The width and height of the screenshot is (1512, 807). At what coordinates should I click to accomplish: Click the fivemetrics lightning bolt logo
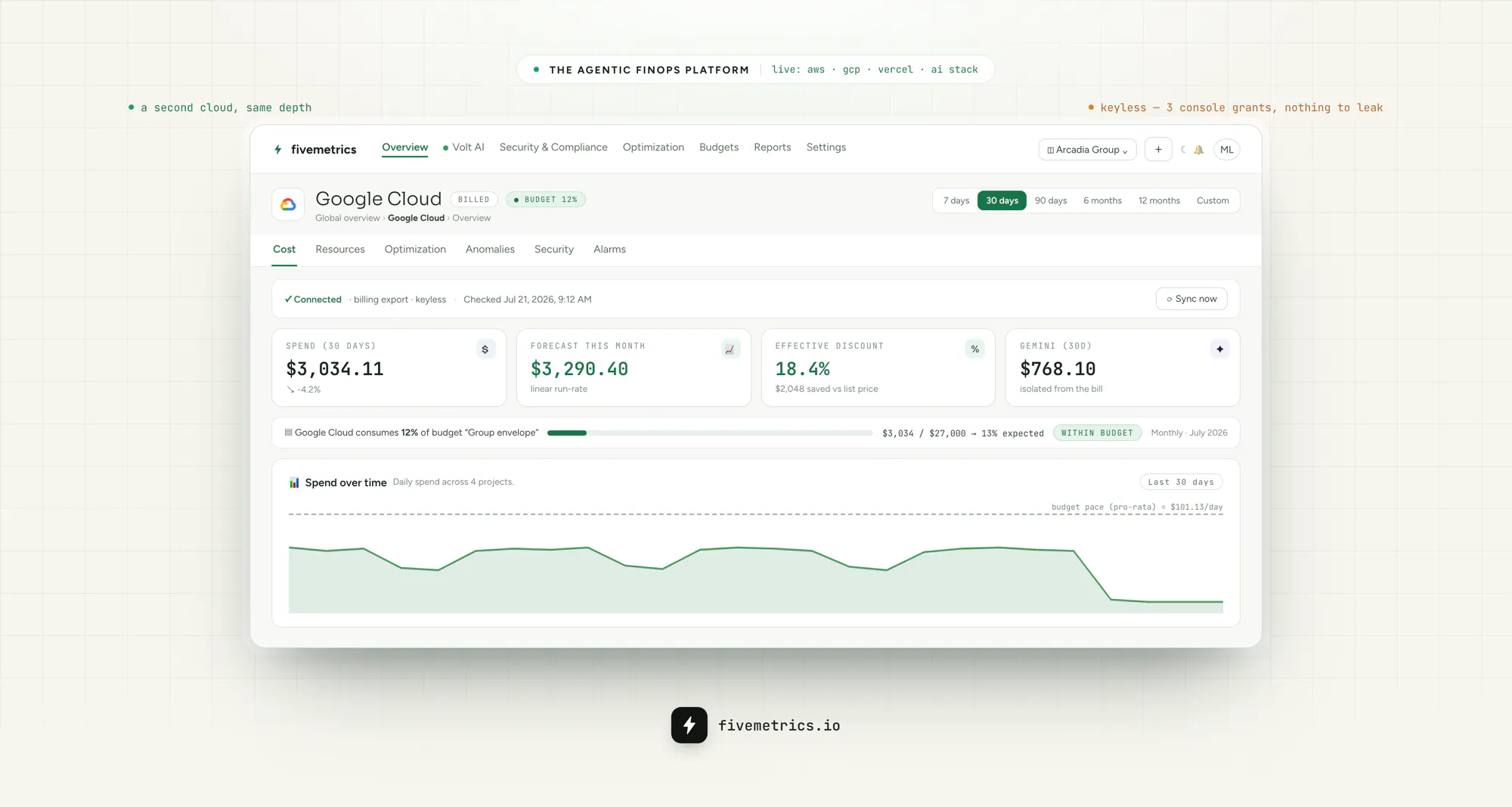pyautogui.click(x=278, y=150)
